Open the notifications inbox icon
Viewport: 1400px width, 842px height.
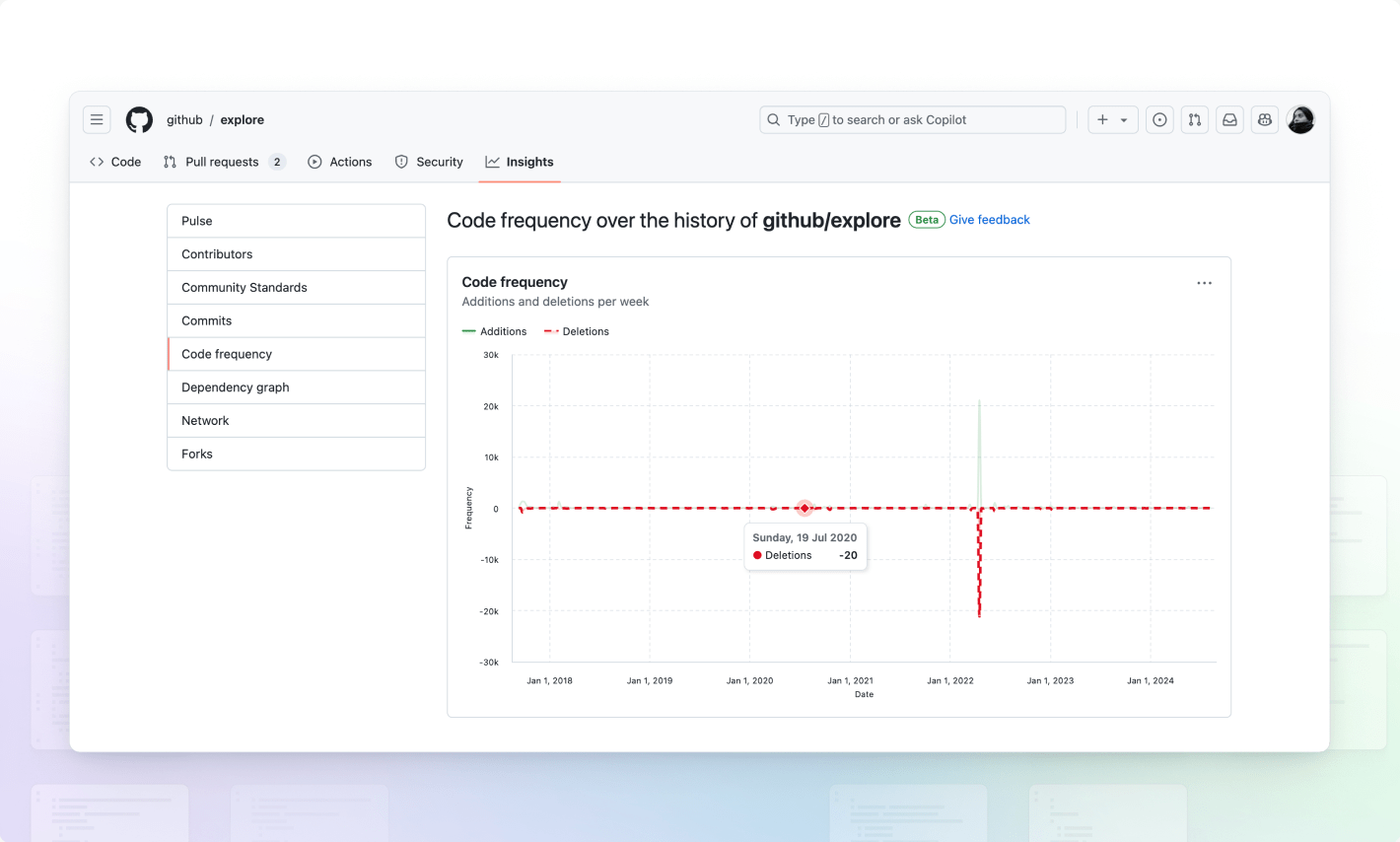coord(1229,119)
